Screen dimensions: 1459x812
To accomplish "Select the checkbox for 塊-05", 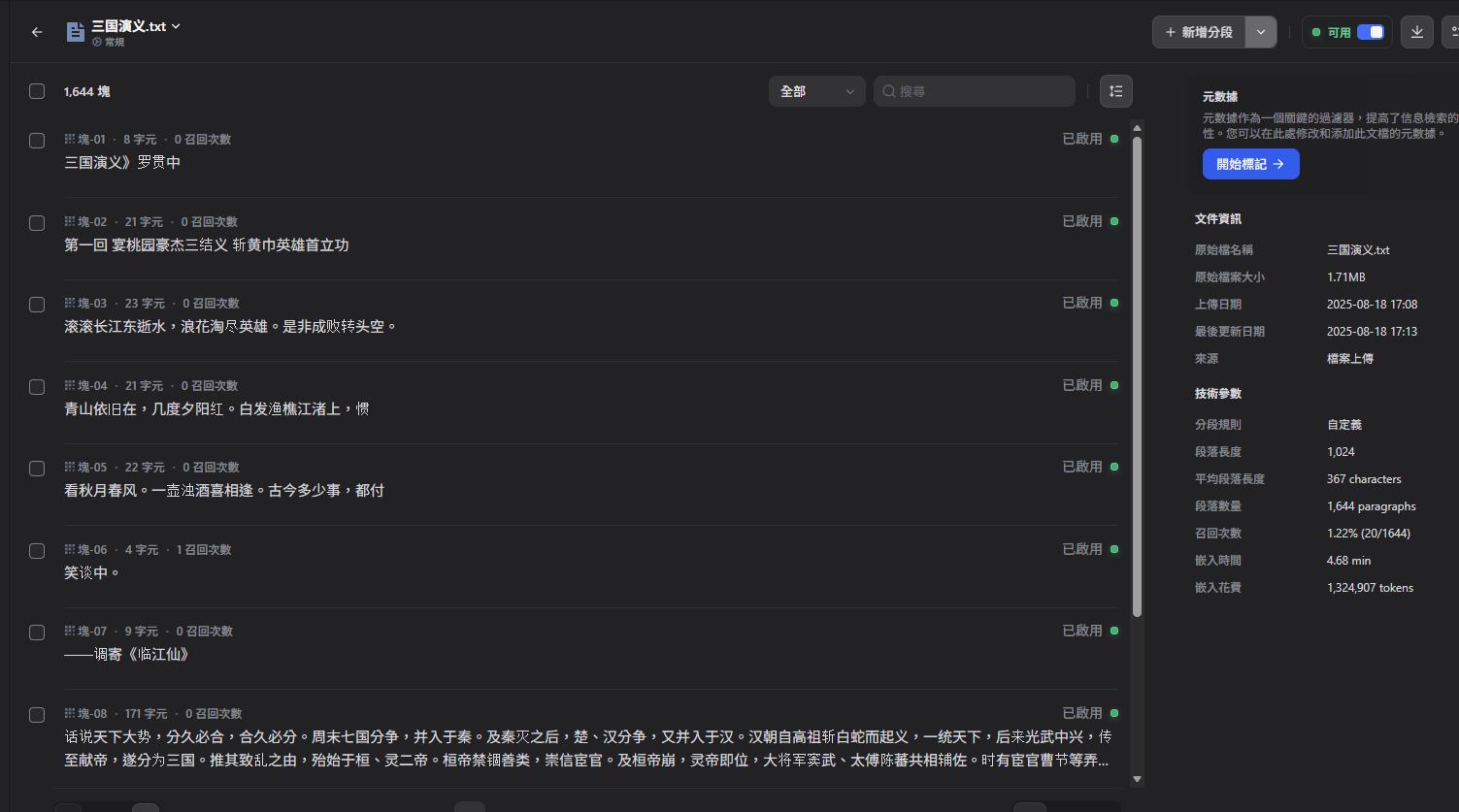I will (36, 468).
